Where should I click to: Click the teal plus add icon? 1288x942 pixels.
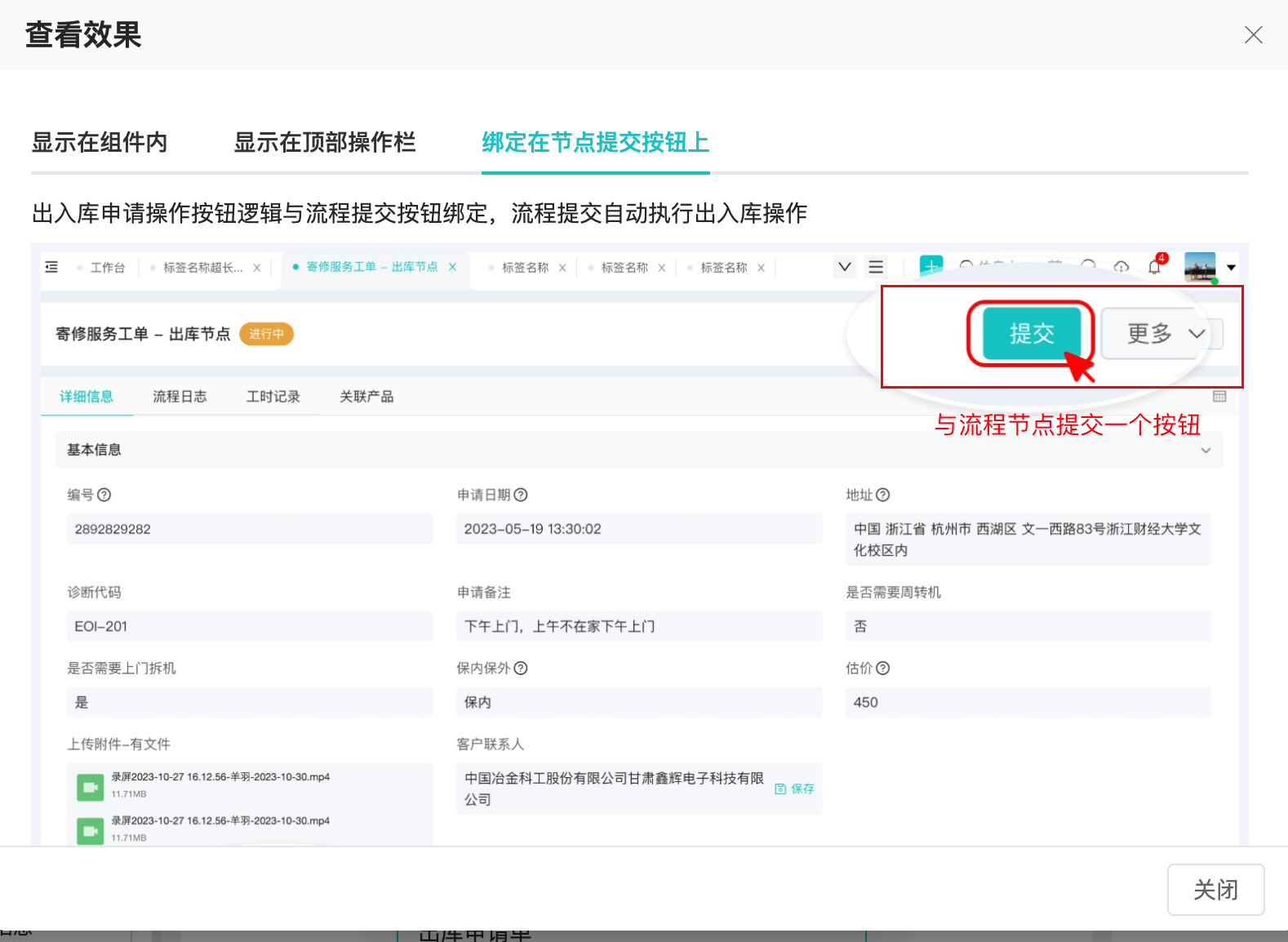coord(931,265)
